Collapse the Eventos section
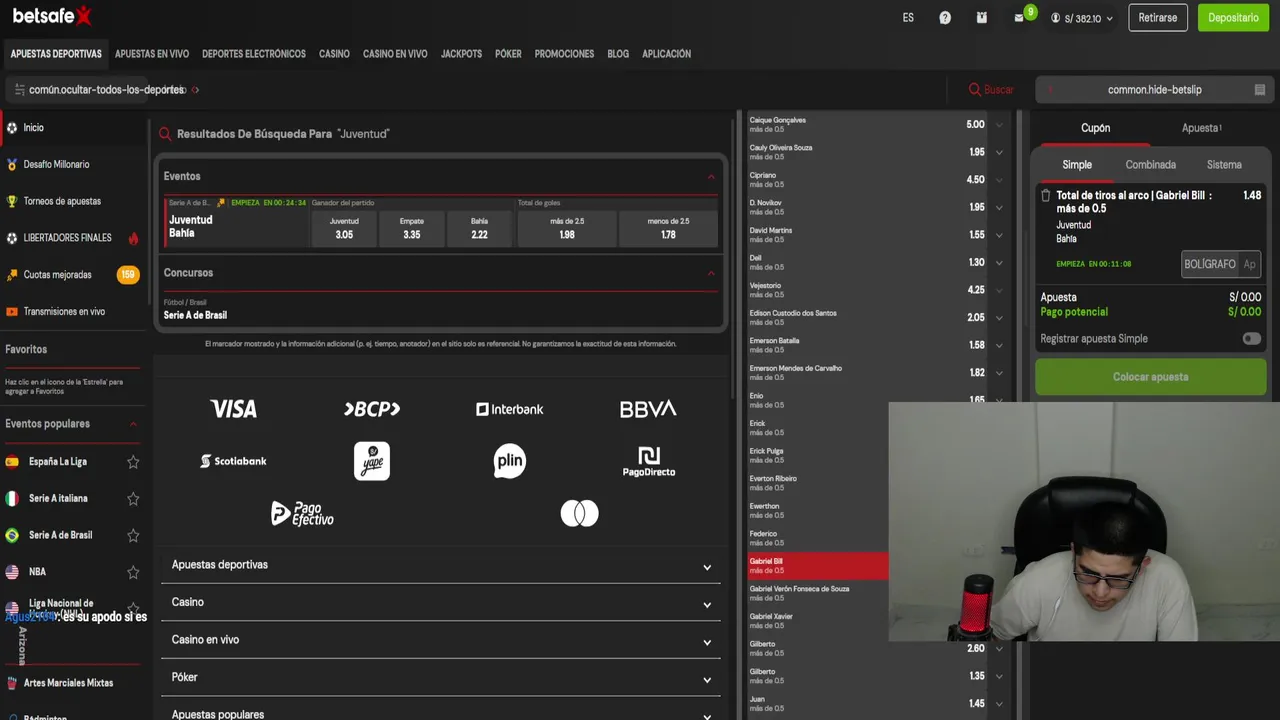Viewport: 1280px width, 720px height. pyautogui.click(x=711, y=177)
